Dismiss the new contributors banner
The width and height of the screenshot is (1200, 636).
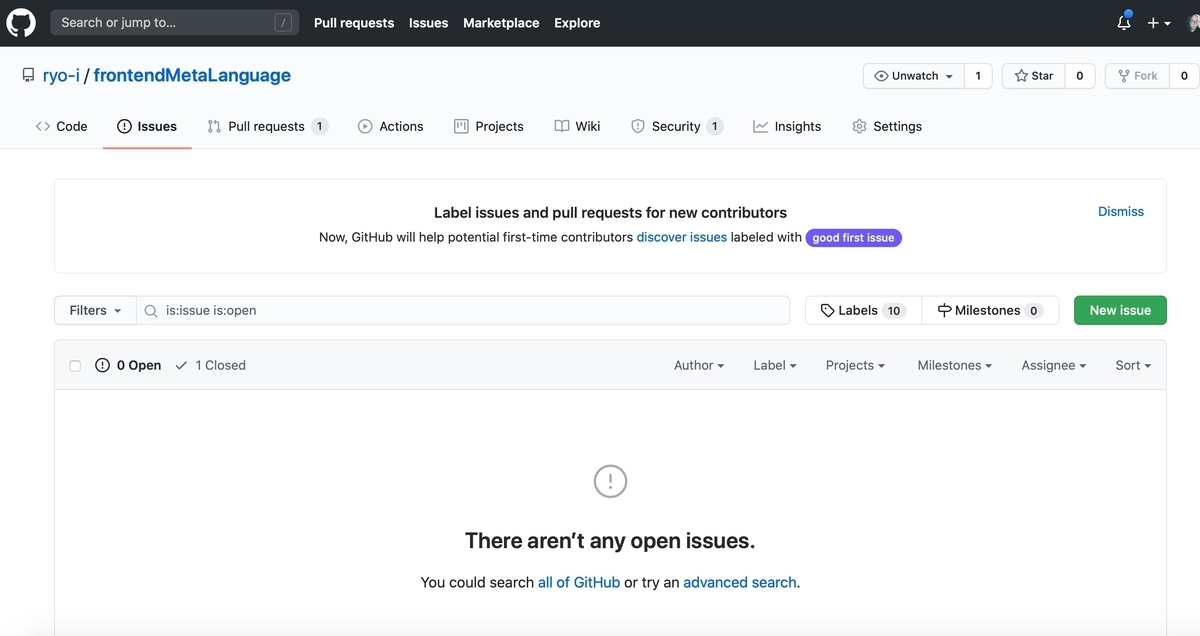coord(1120,211)
